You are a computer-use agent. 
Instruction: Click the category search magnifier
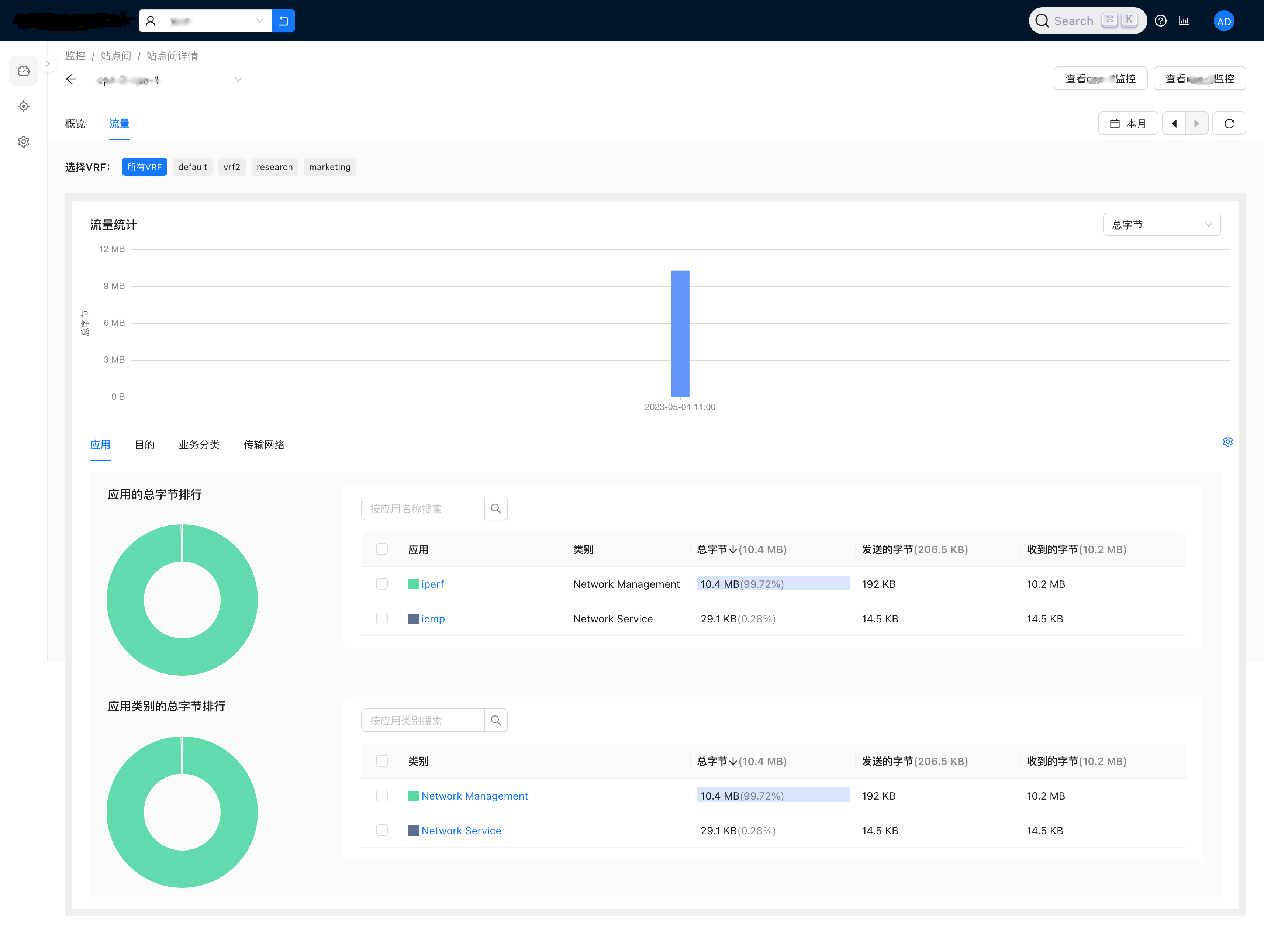[496, 721]
